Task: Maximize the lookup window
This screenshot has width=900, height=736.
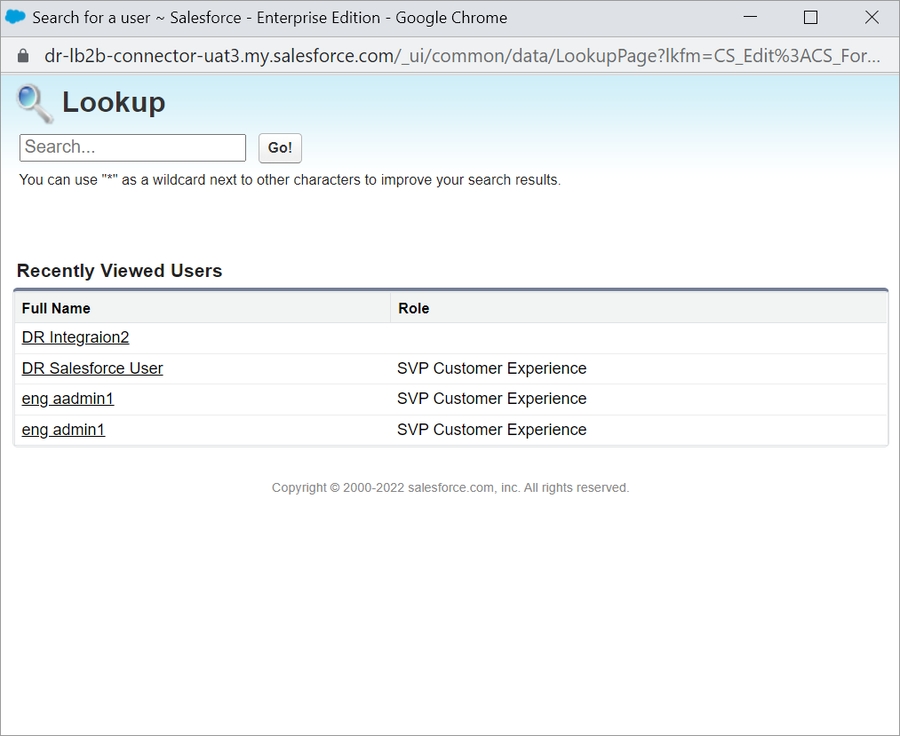Action: tap(810, 17)
